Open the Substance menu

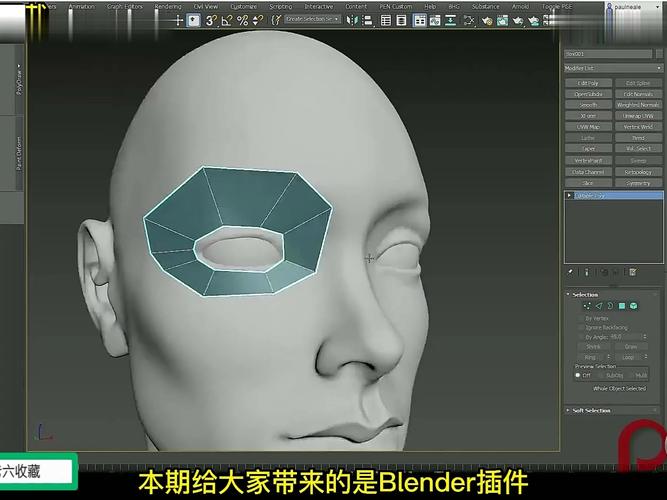point(485,6)
